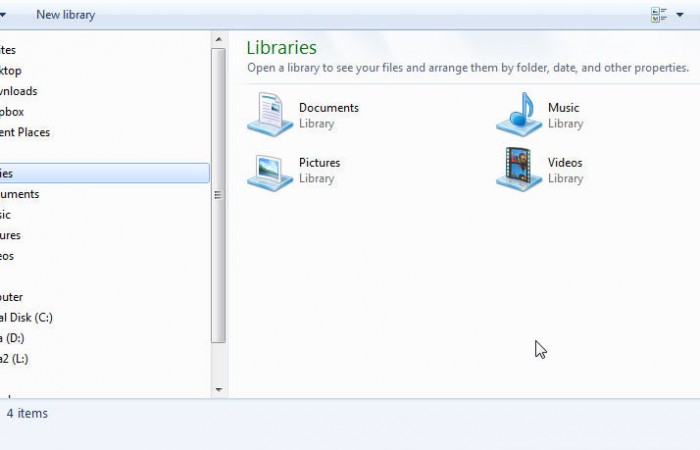
Task: Click the New library button
Action: [x=65, y=15]
